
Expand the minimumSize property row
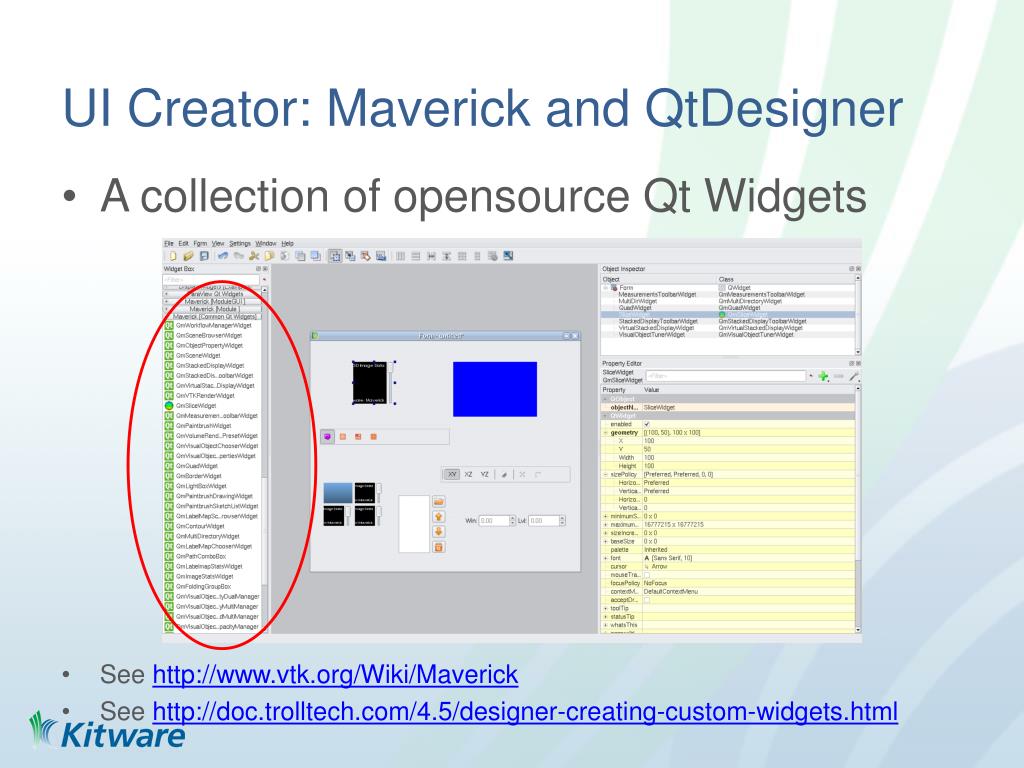[605, 516]
